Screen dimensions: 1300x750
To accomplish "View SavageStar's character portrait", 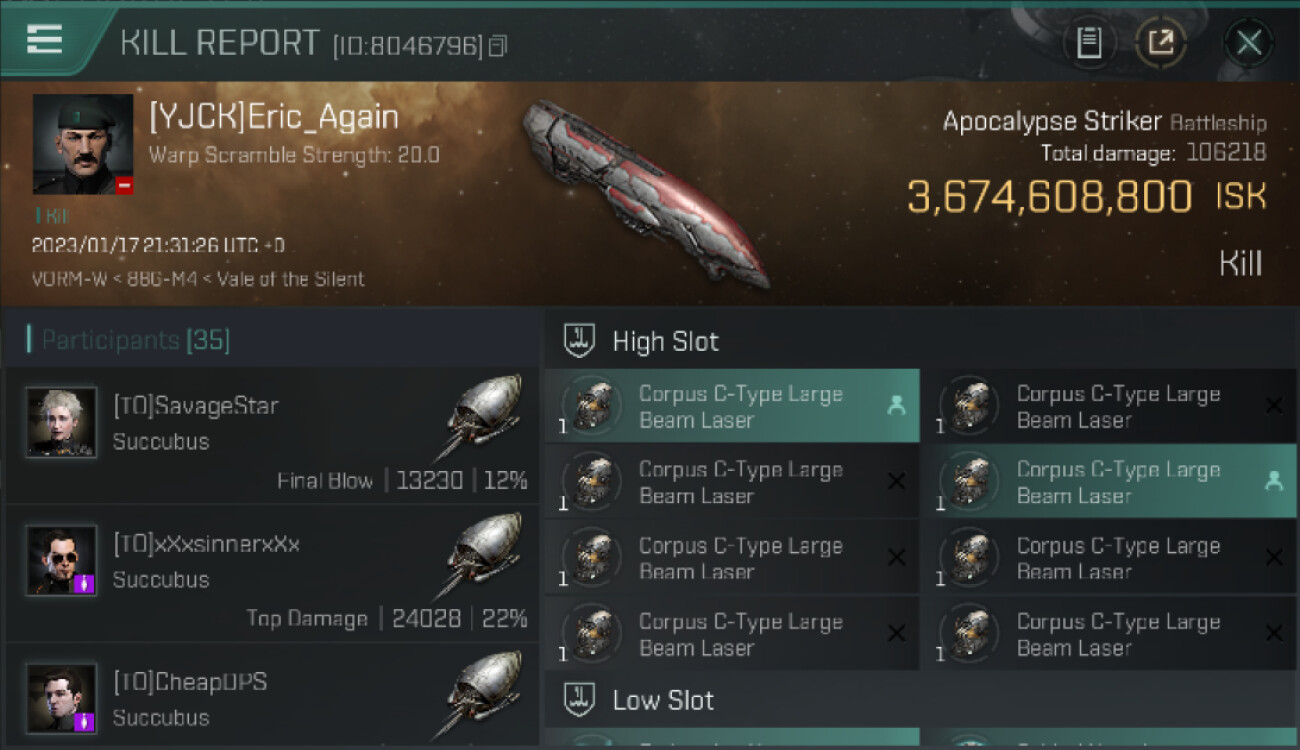I will [x=62, y=422].
